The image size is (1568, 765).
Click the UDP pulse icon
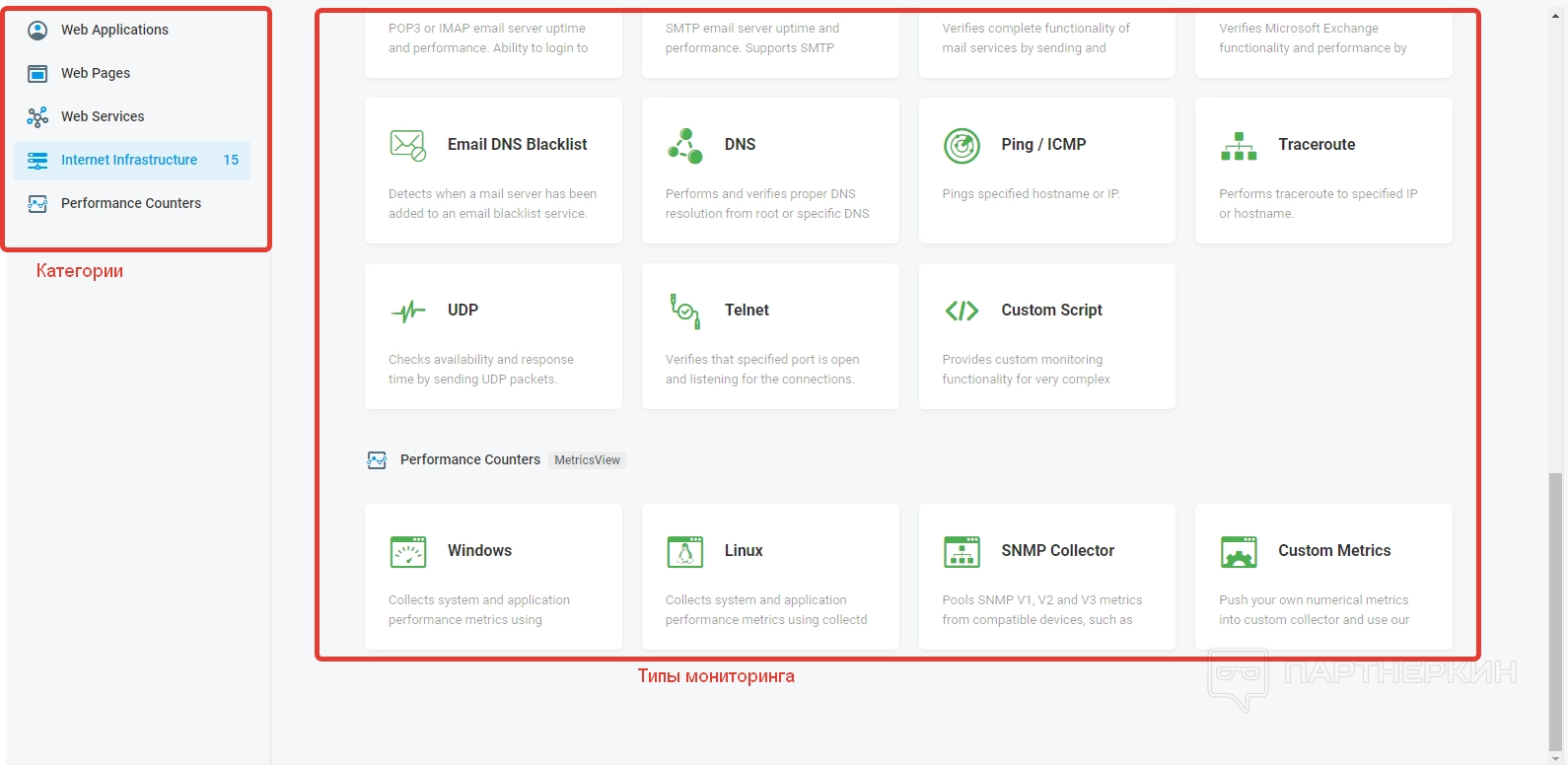point(407,312)
